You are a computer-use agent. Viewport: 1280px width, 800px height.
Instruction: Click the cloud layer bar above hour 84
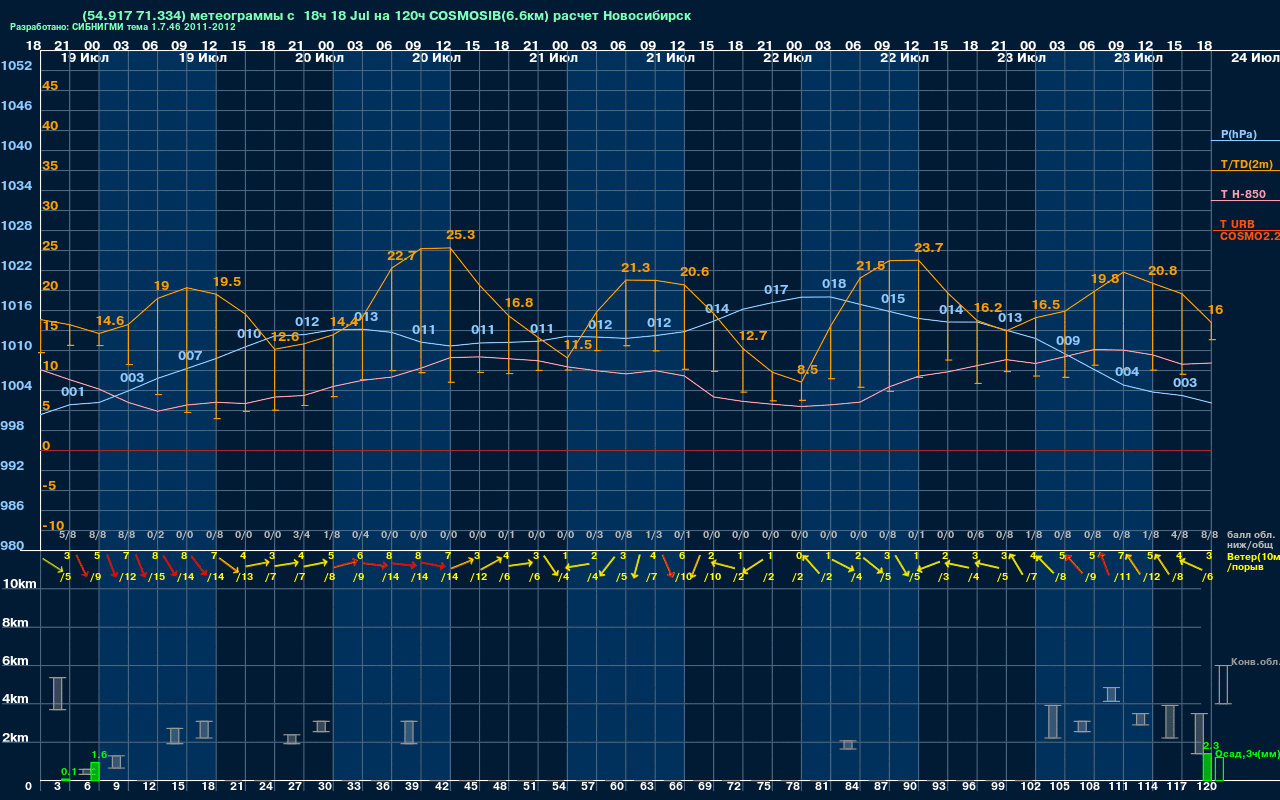(848, 745)
